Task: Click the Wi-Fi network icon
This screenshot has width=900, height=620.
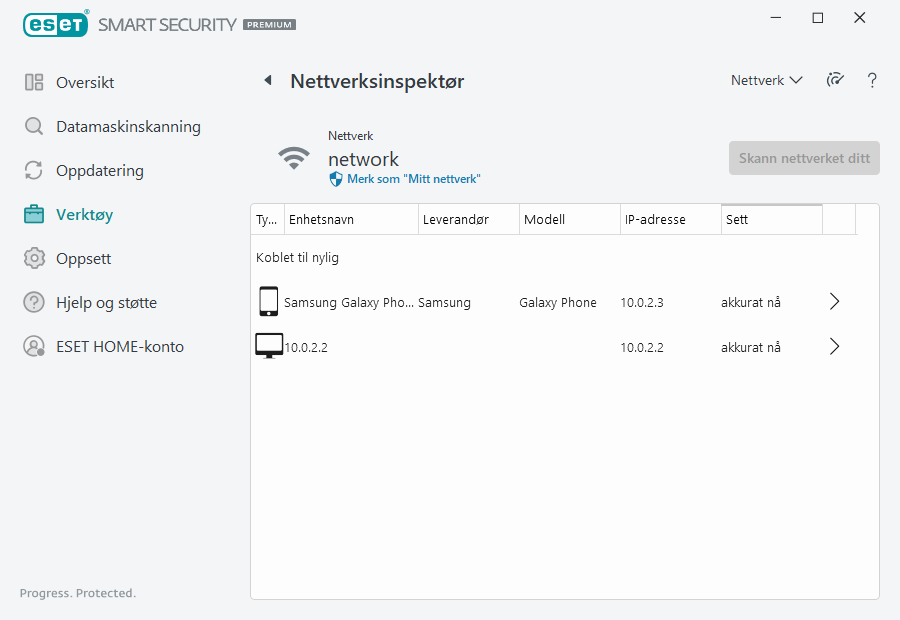Action: 294,158
